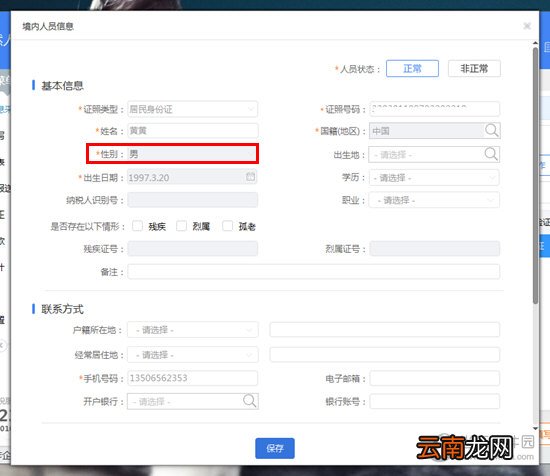This screenshot has height=476, width=550.
Task: Open the 出生日期 calendar picker icon
Action: click(250, 177)
